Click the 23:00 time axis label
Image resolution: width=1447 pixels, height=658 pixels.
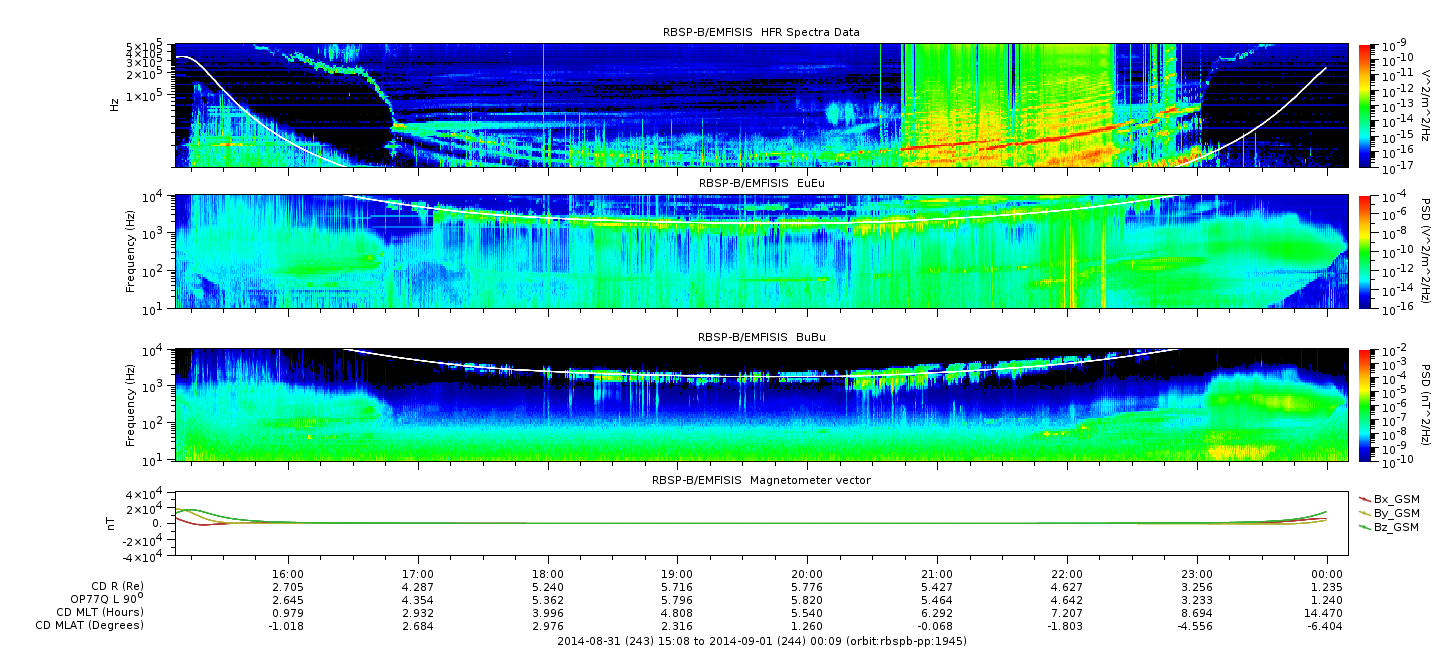click(1197, 574)
